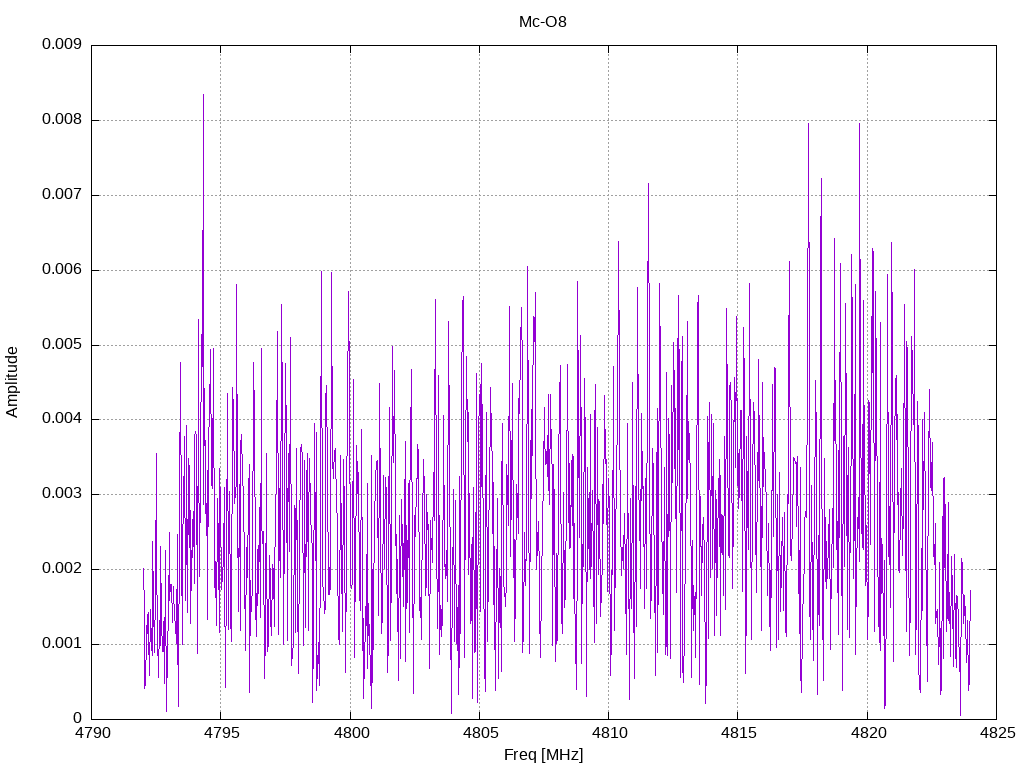The width and height of the screenshot is (1024, 768).
Task: Click the 4825 x-axis tick label
Action: [997, 733]
